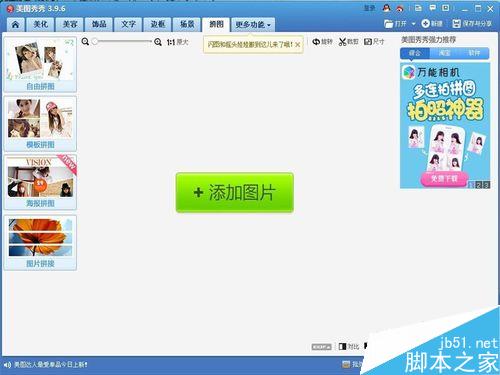The height and width of the screenshot is (375, 500).
Task: Choose the 图片拼接 image stitching mode
Action: click(40, 243)
